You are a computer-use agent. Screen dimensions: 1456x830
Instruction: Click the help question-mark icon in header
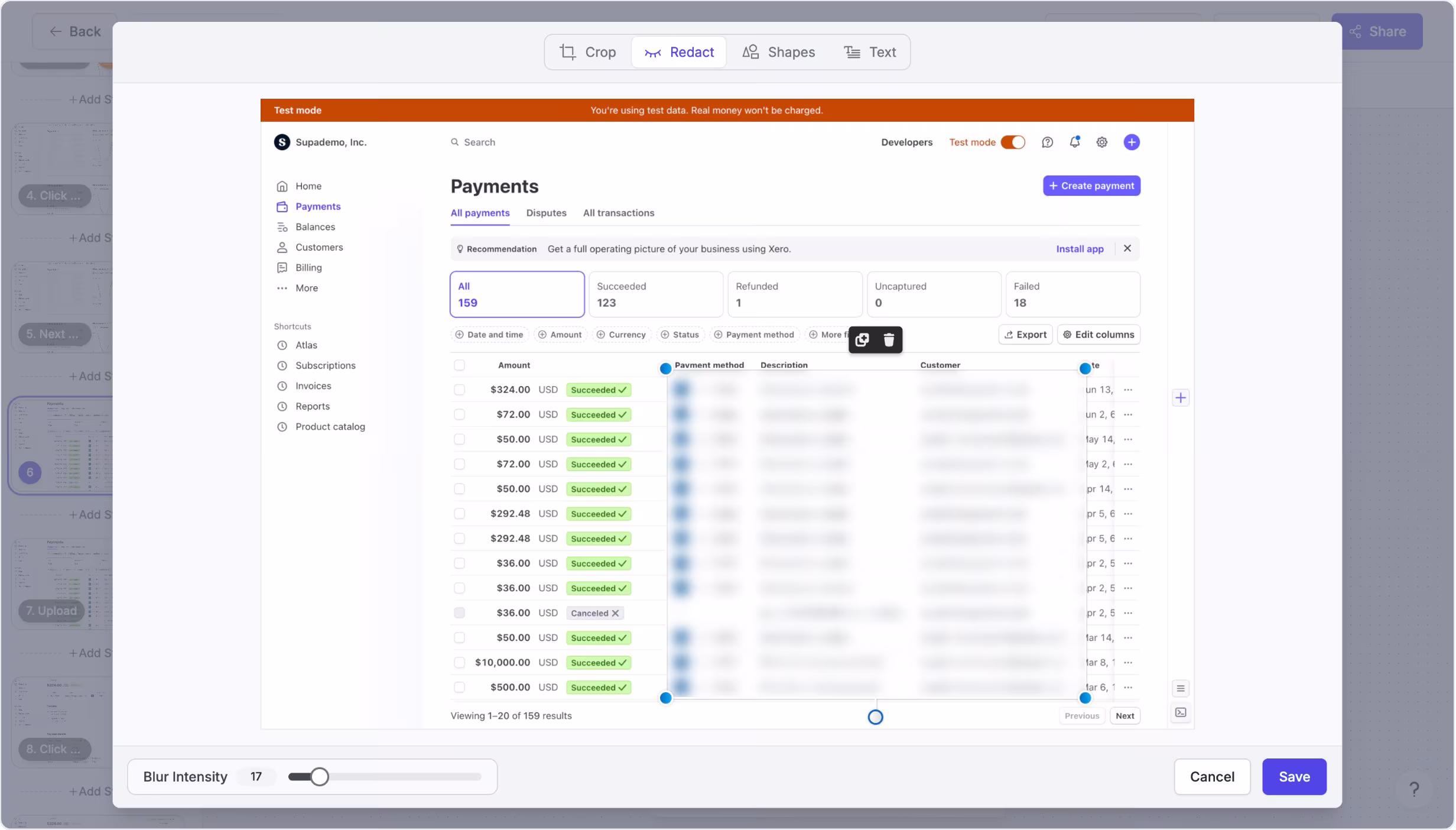1047,142
